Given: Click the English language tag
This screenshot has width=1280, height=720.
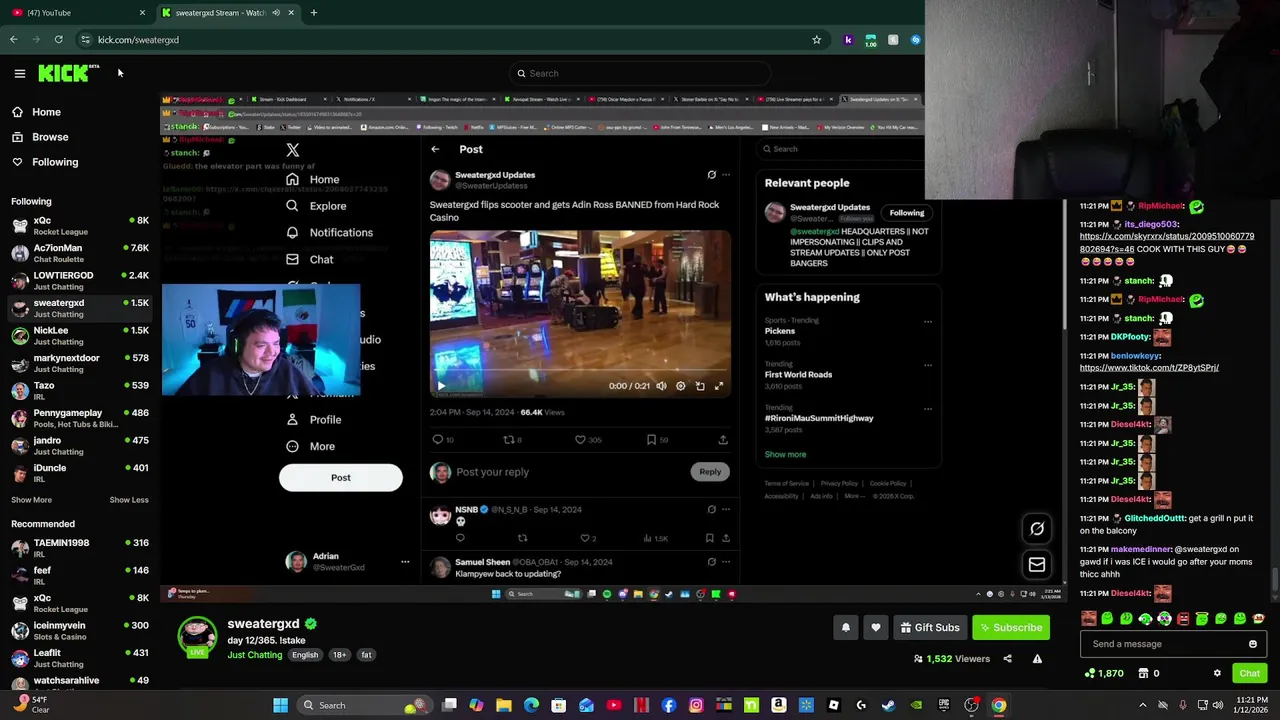Looking at the screenshot, I should (x=305, y=655).
